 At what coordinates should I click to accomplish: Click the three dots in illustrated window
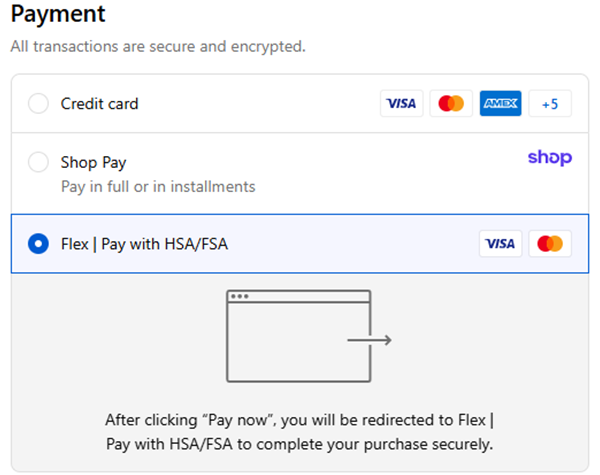point(240,297)
